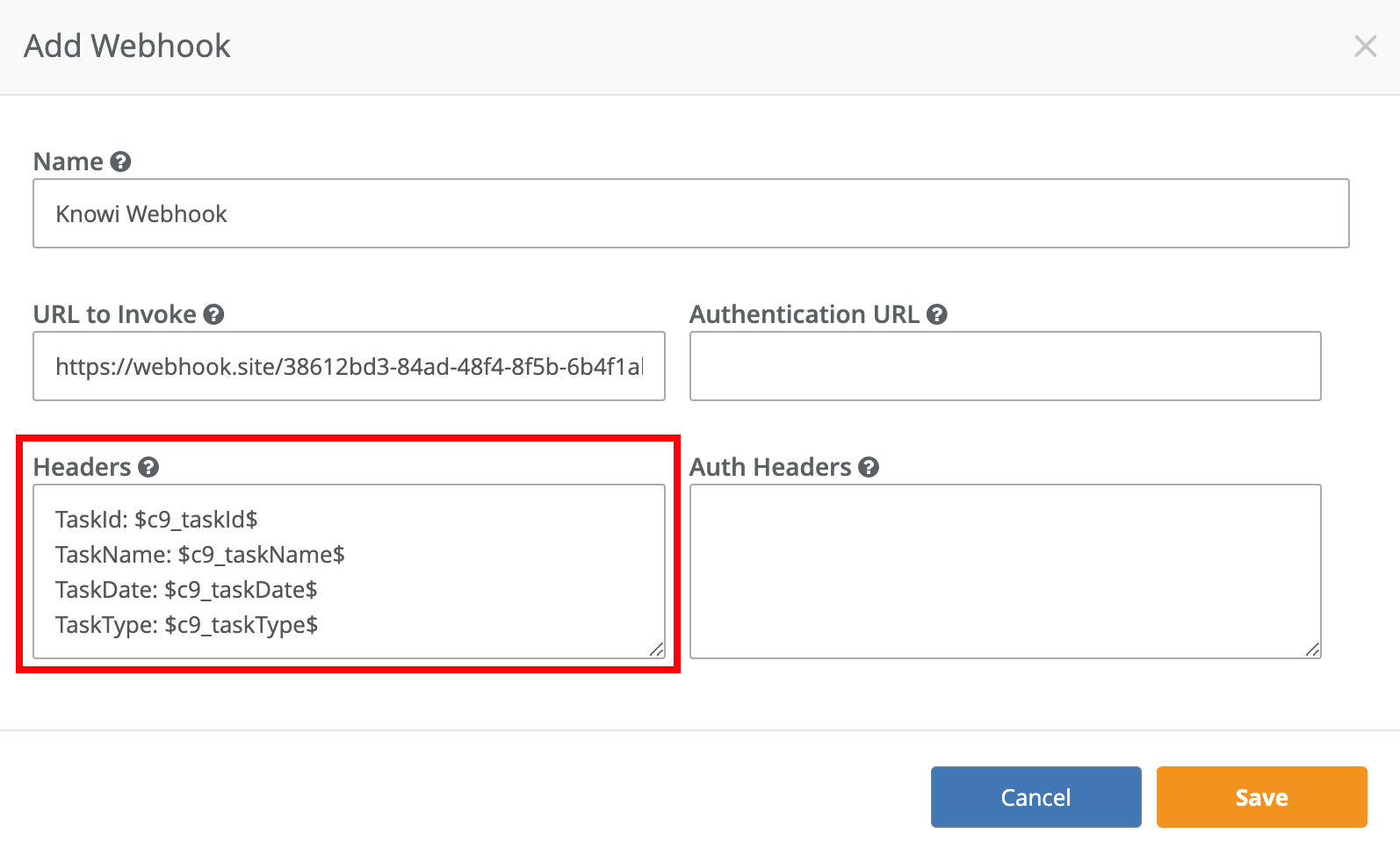Cancel adding the webhook

[x=1036, y=797]
